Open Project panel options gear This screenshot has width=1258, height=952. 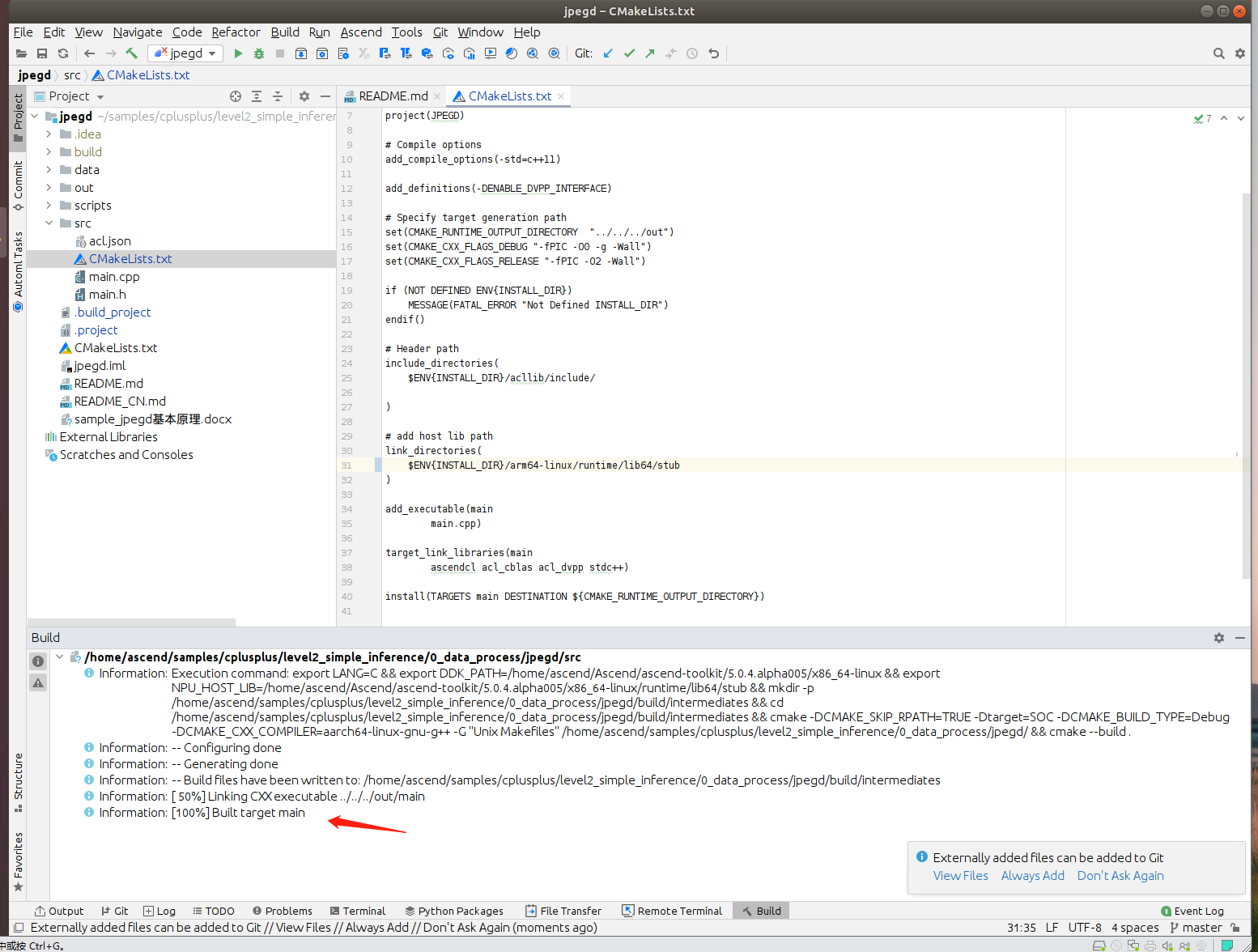click(304, 96)
